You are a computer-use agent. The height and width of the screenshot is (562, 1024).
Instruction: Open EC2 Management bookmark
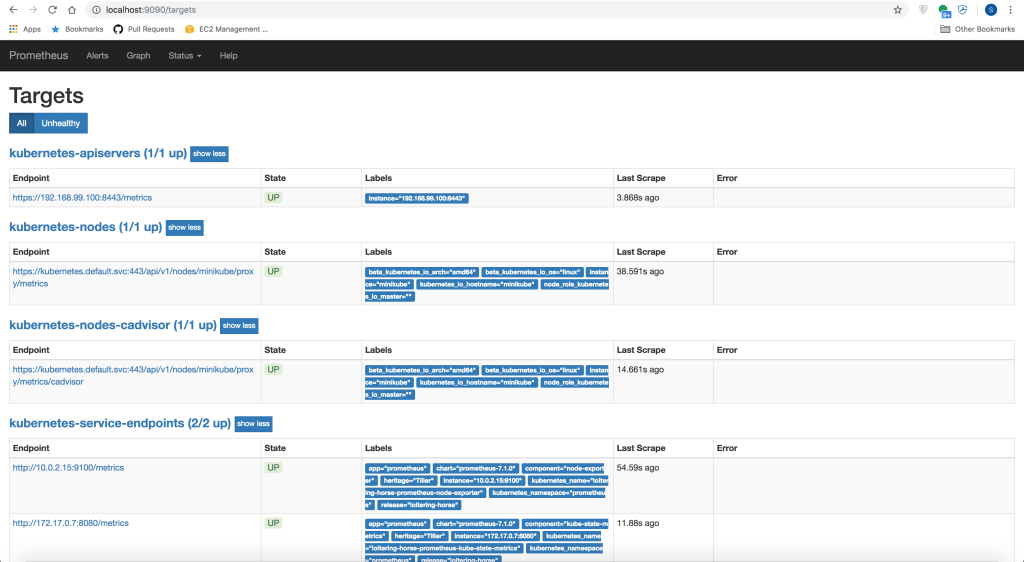(227, 29)
